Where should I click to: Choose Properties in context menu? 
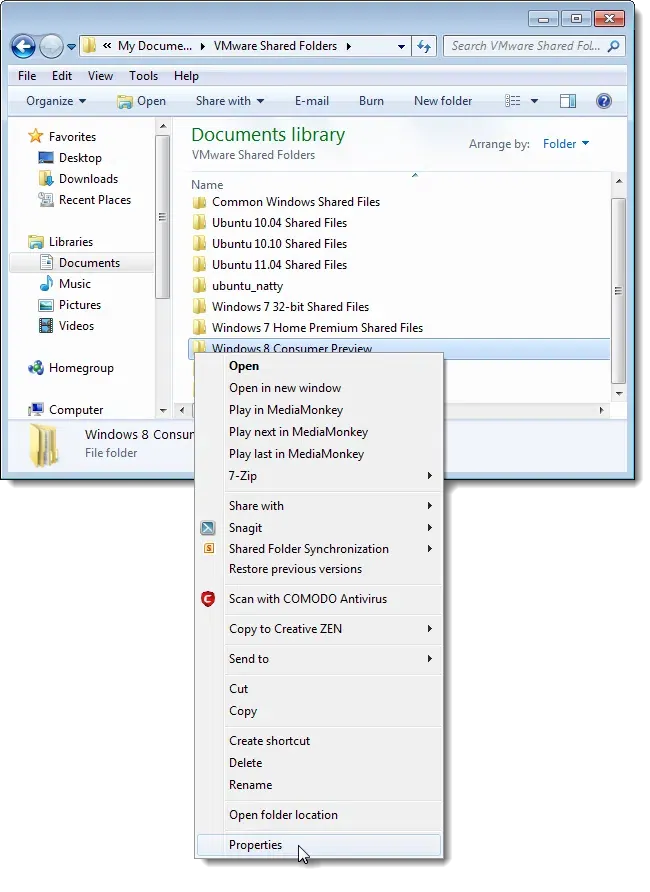(x=318, y=845)
